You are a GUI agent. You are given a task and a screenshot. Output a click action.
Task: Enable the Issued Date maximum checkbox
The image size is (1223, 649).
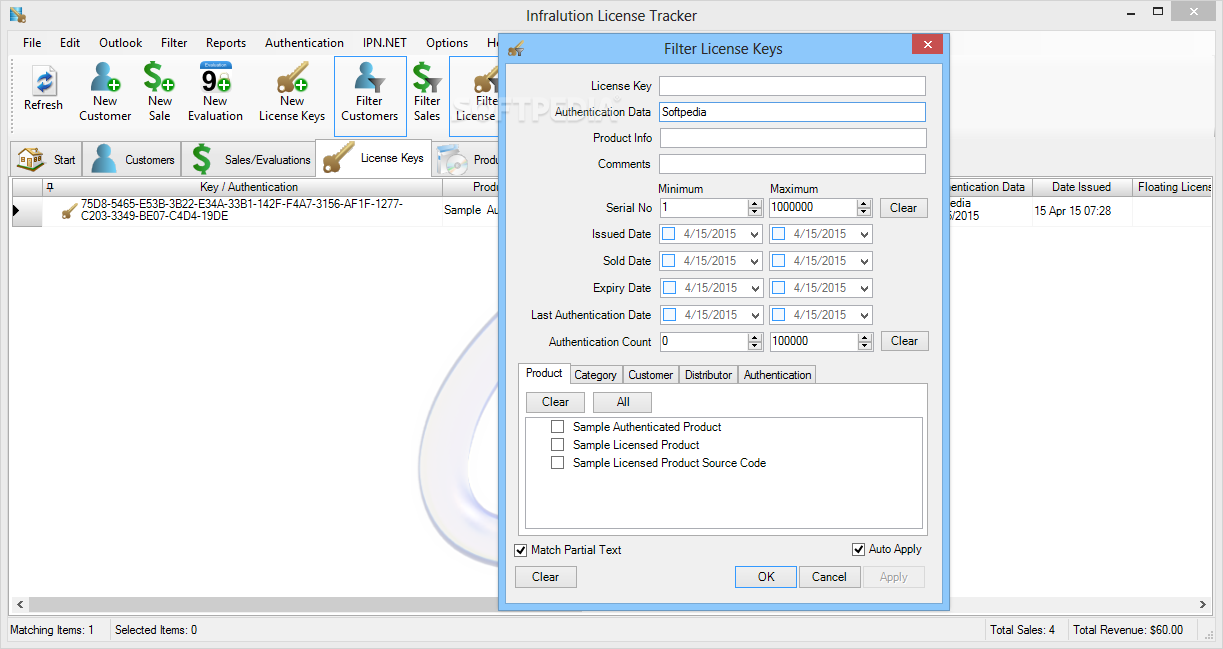(778, 234)
